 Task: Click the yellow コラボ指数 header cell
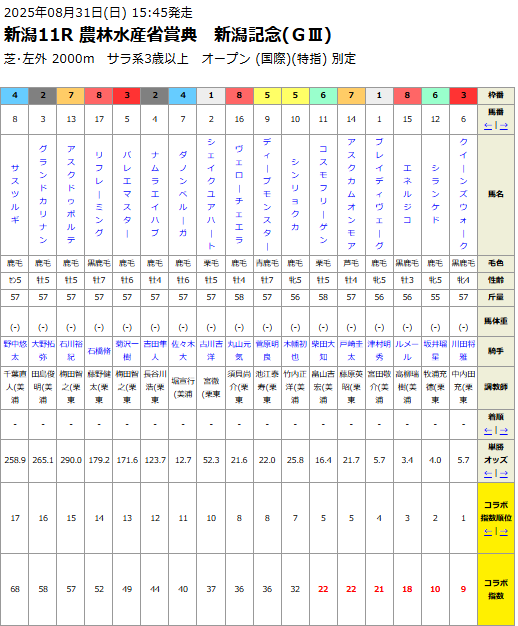(x=496, y=589)
